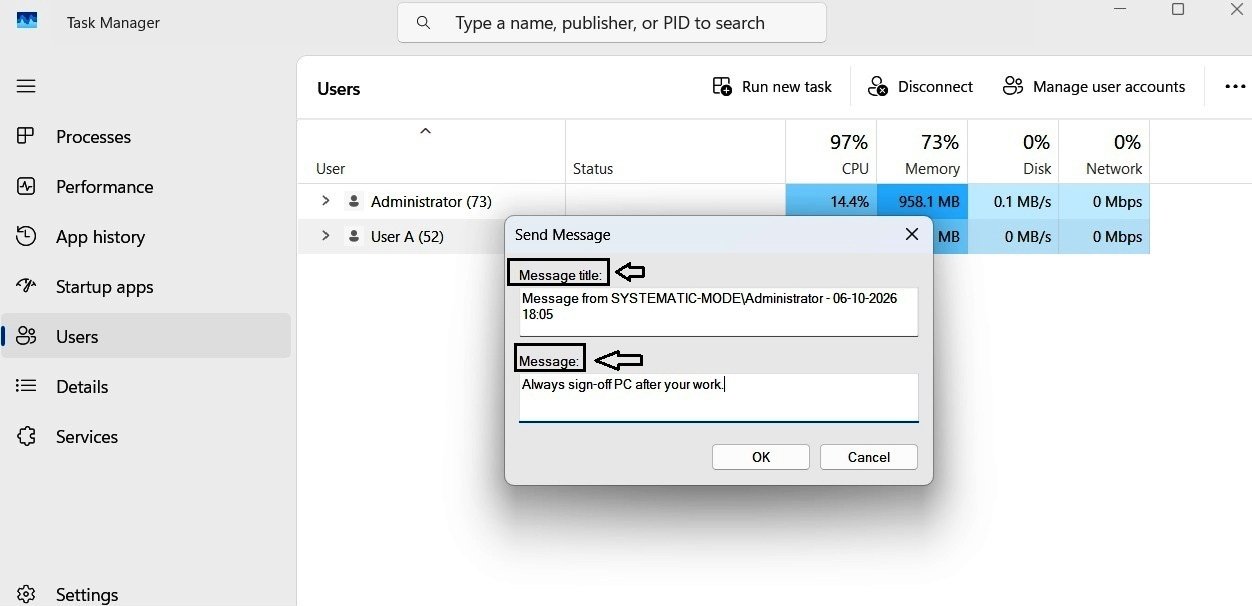
Task: Cancel the Send Message dialog
Action: pos(869,457)
